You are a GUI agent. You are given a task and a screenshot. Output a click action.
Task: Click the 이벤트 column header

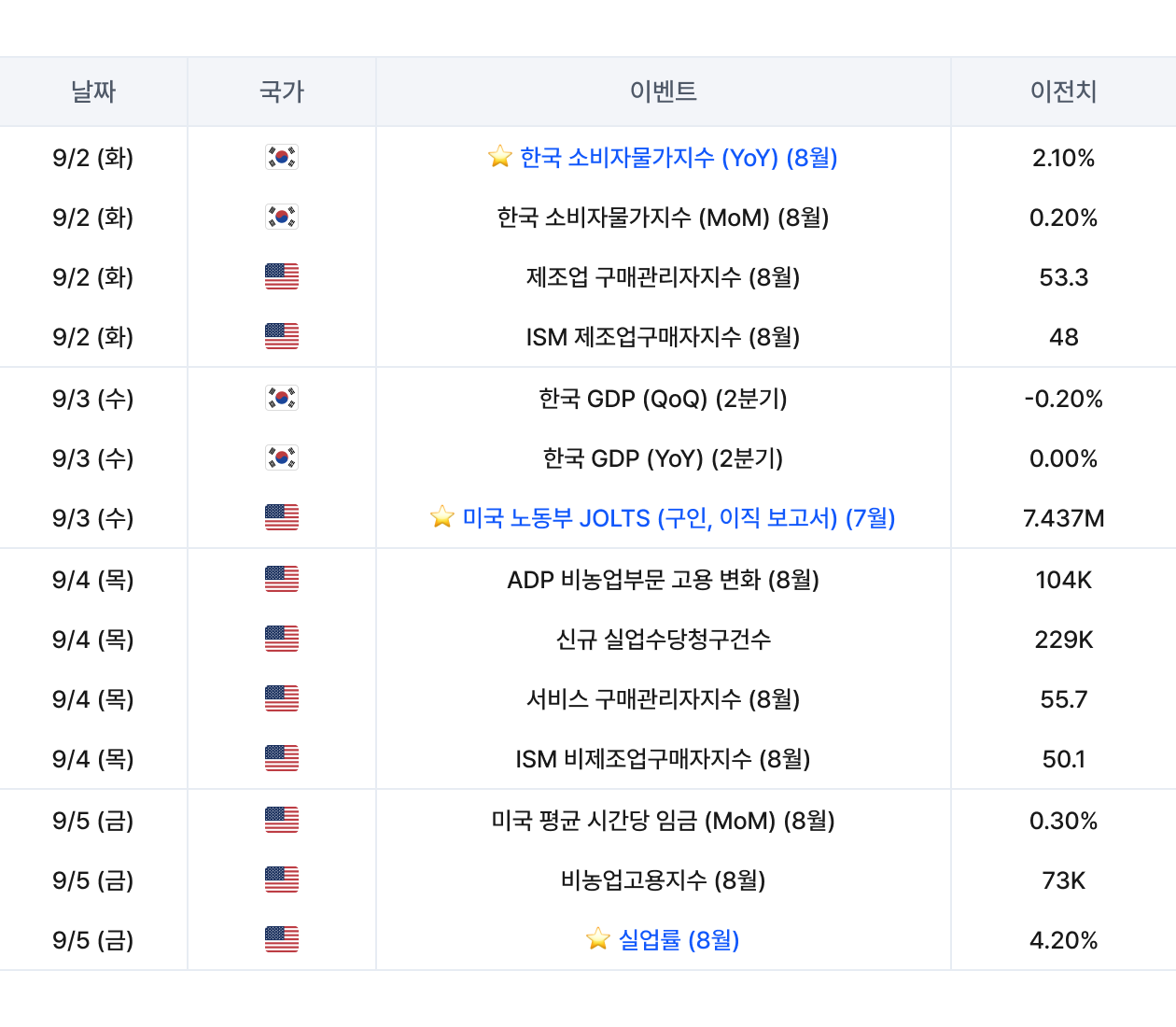click(664, 91)
